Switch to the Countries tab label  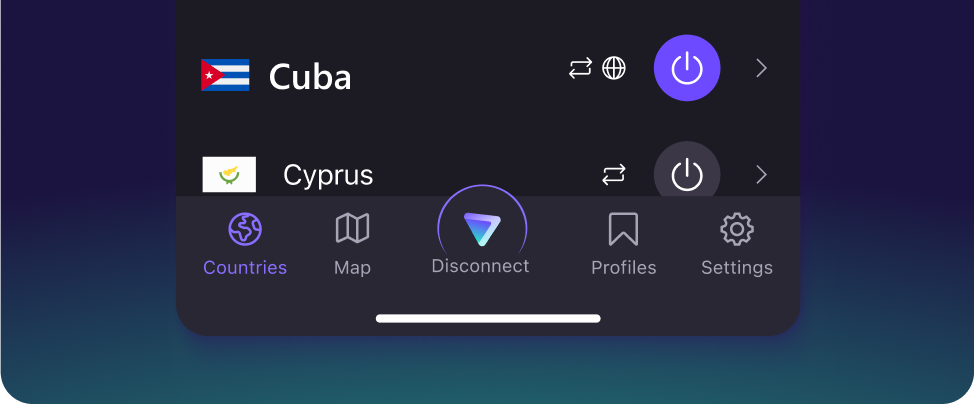coord(245,267)
